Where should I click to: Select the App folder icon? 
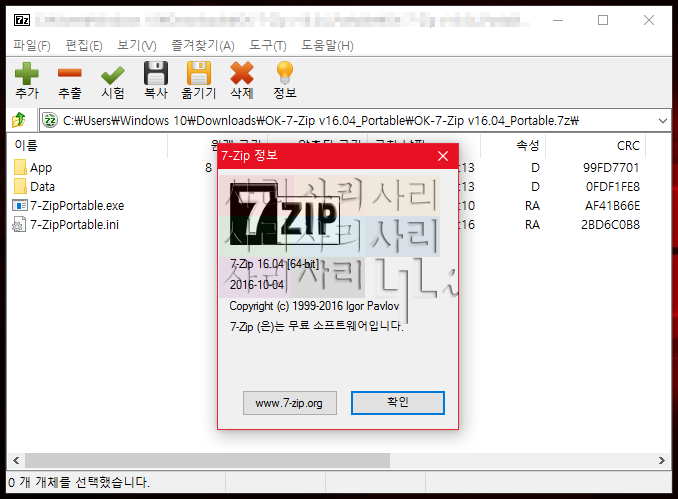(20, 167)
